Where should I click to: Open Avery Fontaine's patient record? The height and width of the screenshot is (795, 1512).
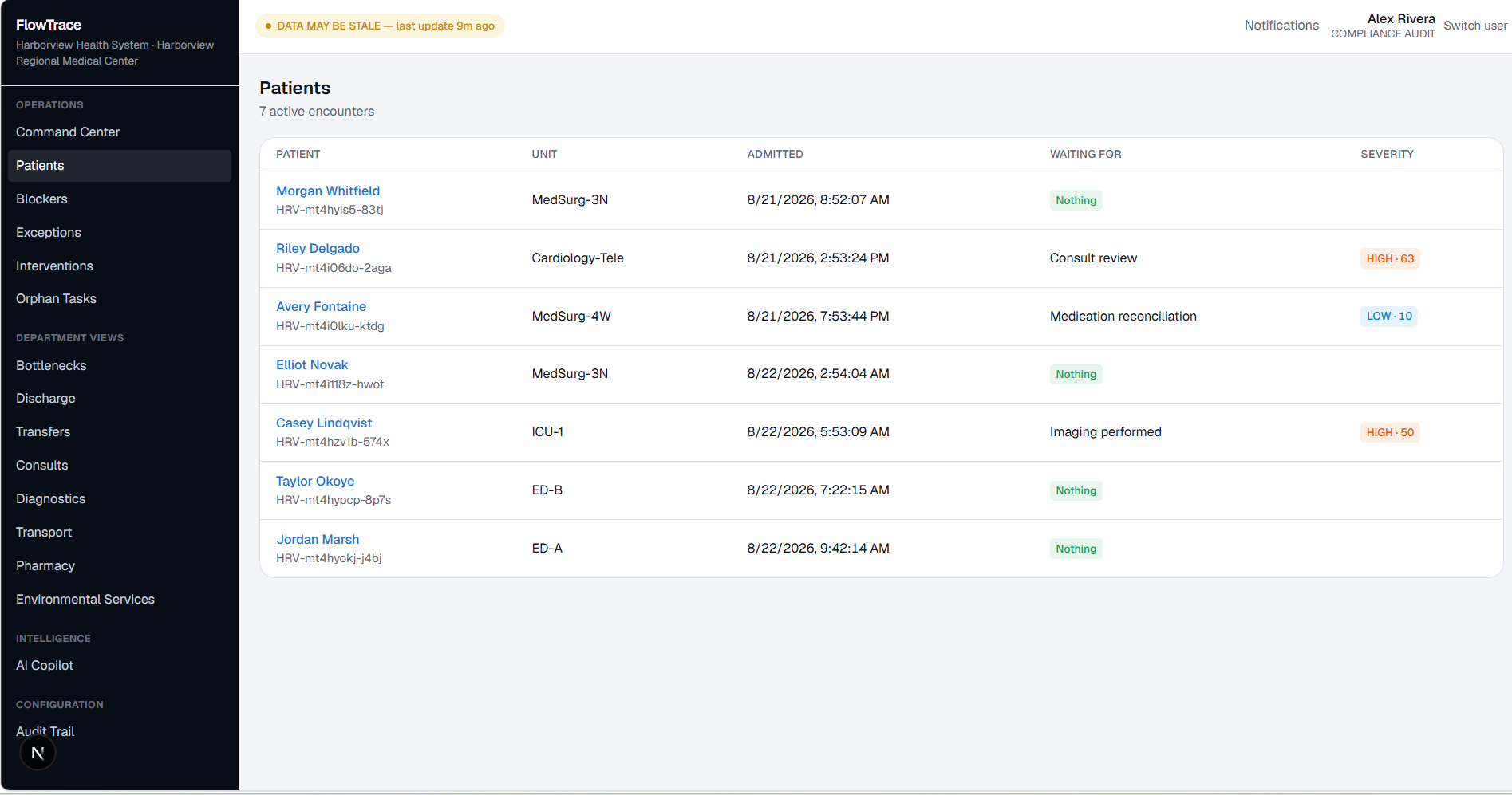(x=321, y=307)
